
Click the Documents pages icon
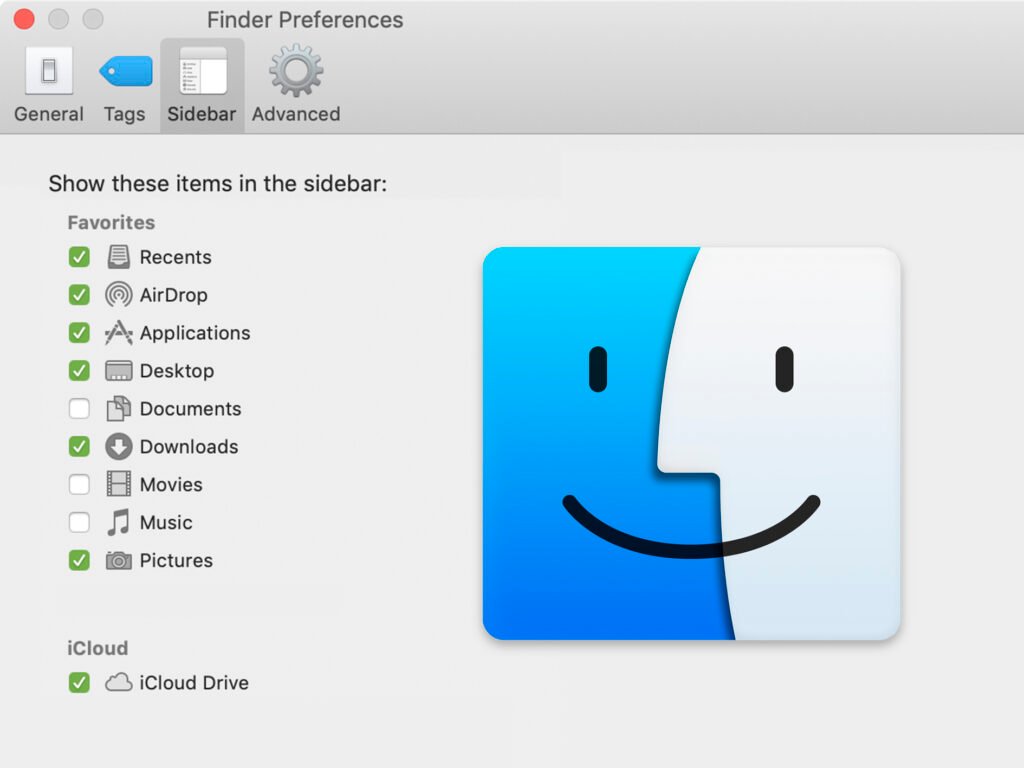[118, 408]
